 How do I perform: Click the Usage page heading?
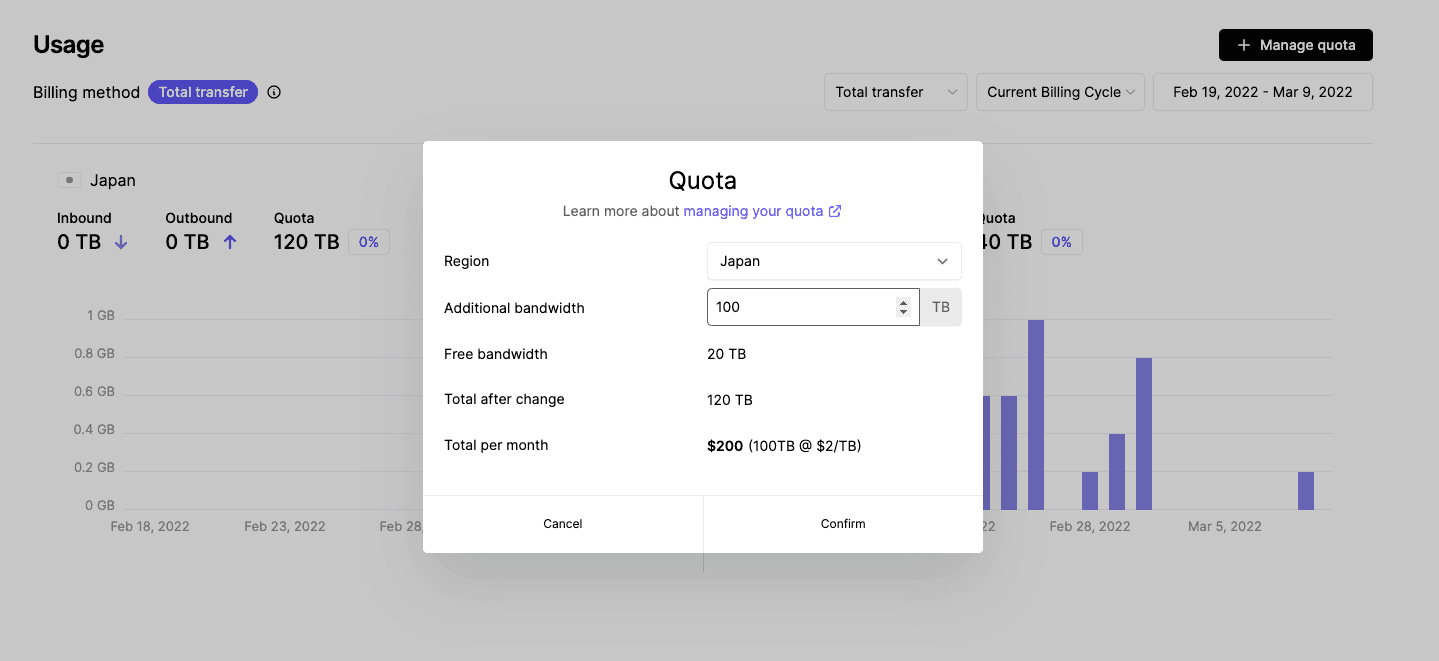coord(68,44)
